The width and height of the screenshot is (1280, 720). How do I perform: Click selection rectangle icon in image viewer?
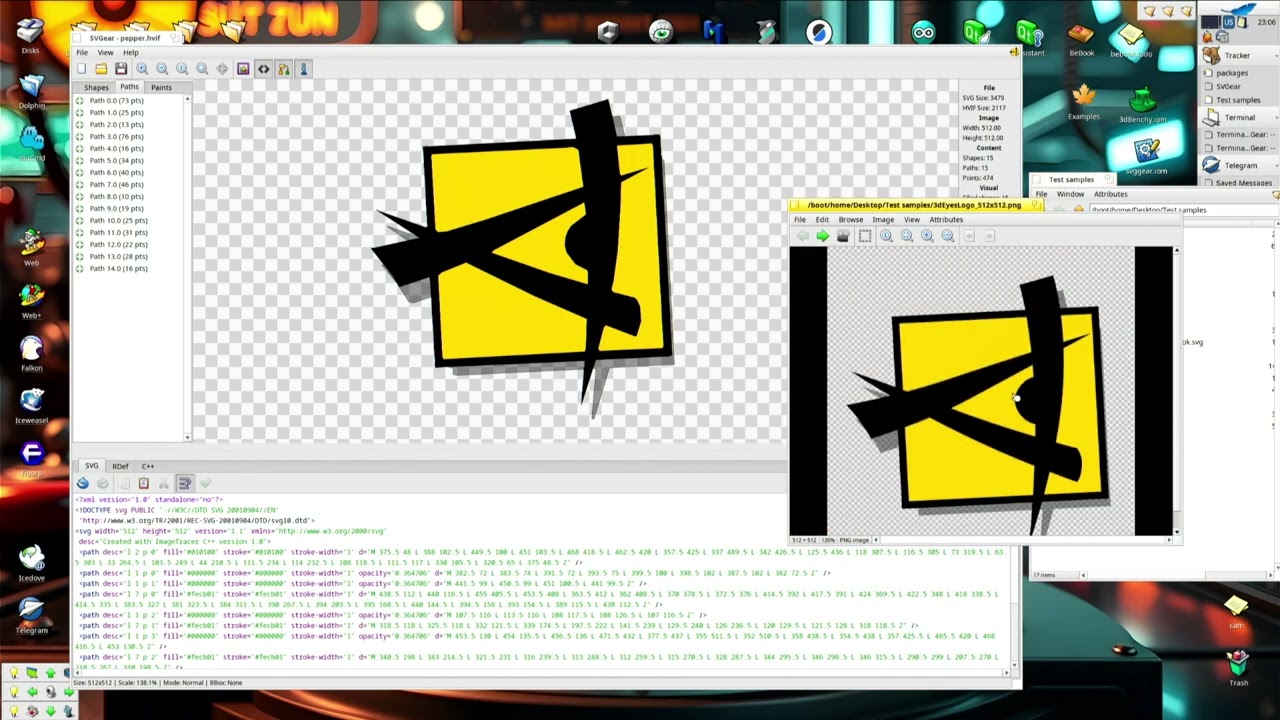pyautogui.click(x=865, y=236)
